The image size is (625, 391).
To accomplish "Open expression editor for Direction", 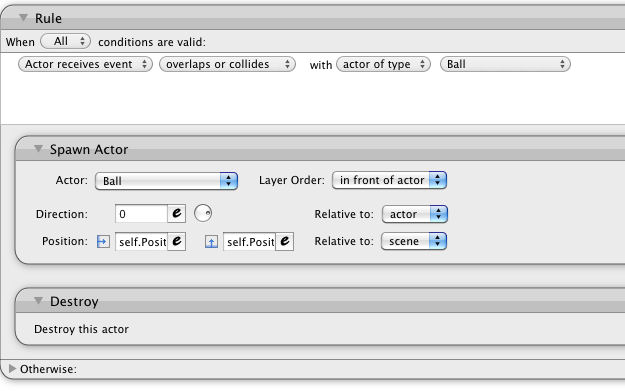I will [177, 214].
